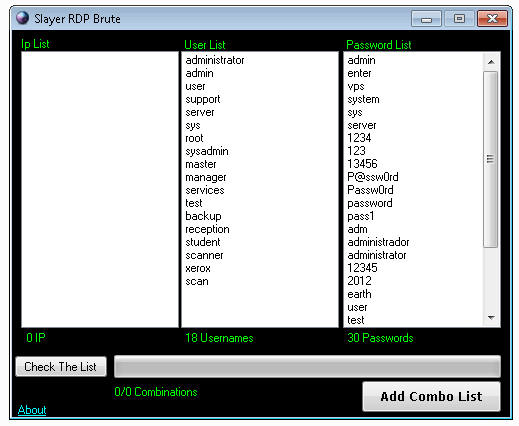This screenshot has width=519, height=426.
Task: Select '13456' in the Password List
Action: (x=362, y=164)
